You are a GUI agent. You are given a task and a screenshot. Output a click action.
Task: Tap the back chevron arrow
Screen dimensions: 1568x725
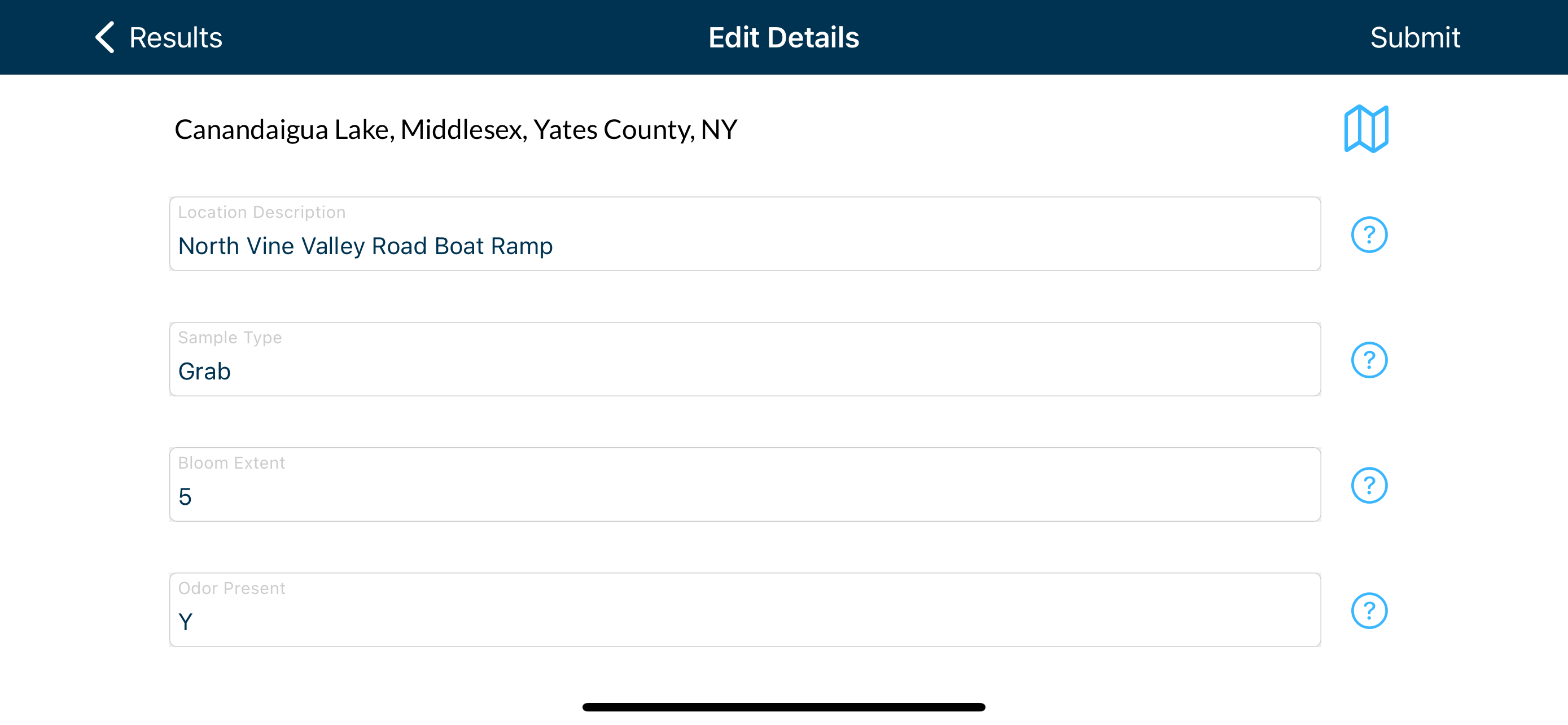(x=104, y=38)
